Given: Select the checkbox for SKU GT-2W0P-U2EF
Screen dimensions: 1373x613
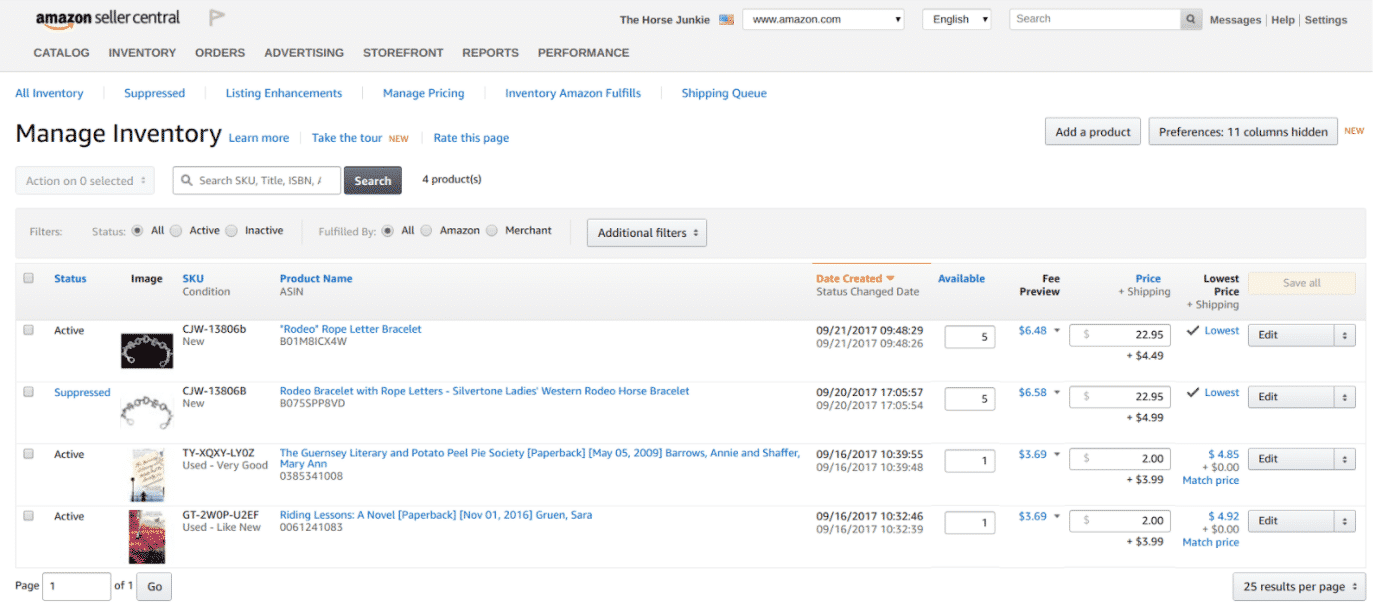Looking at the screenshot, I should (28, 516).
